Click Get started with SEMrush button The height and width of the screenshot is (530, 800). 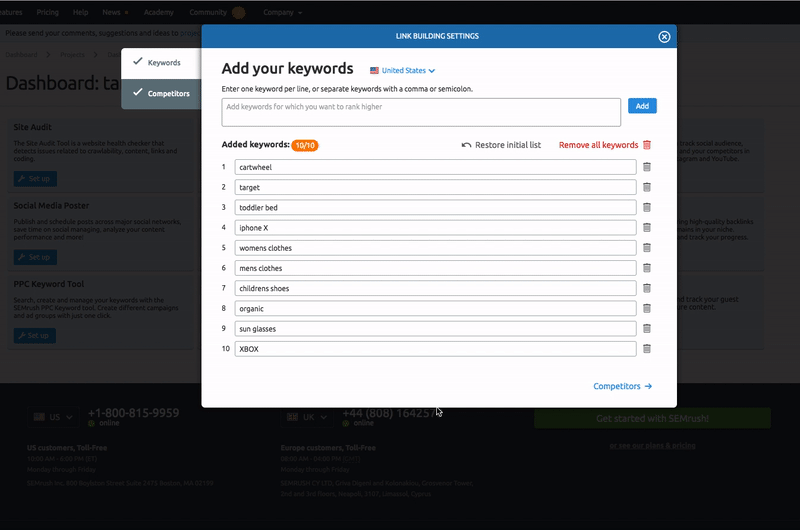(652, 418)
